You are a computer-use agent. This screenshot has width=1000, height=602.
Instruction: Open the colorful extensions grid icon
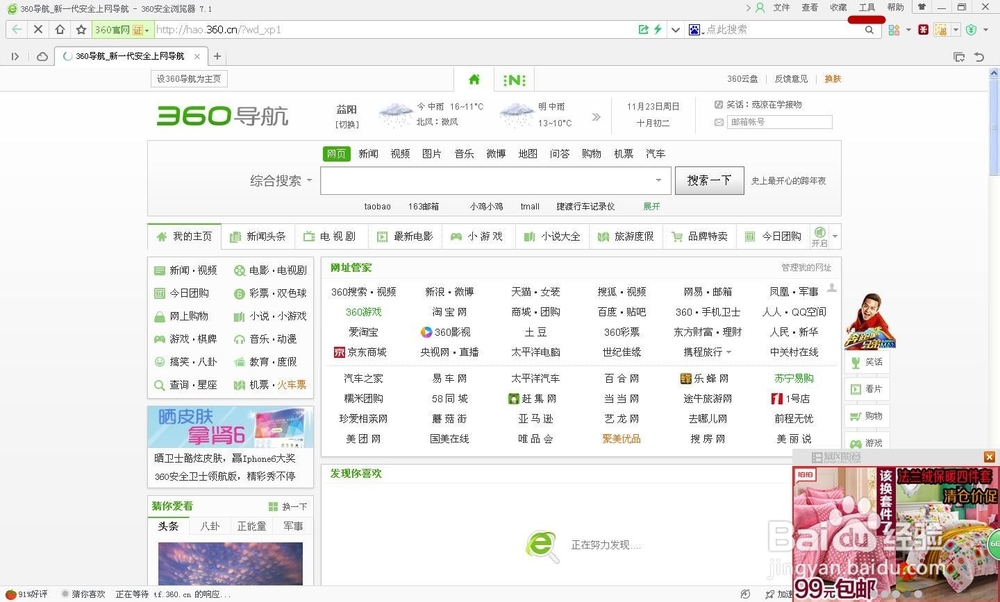tap(894, 30)
